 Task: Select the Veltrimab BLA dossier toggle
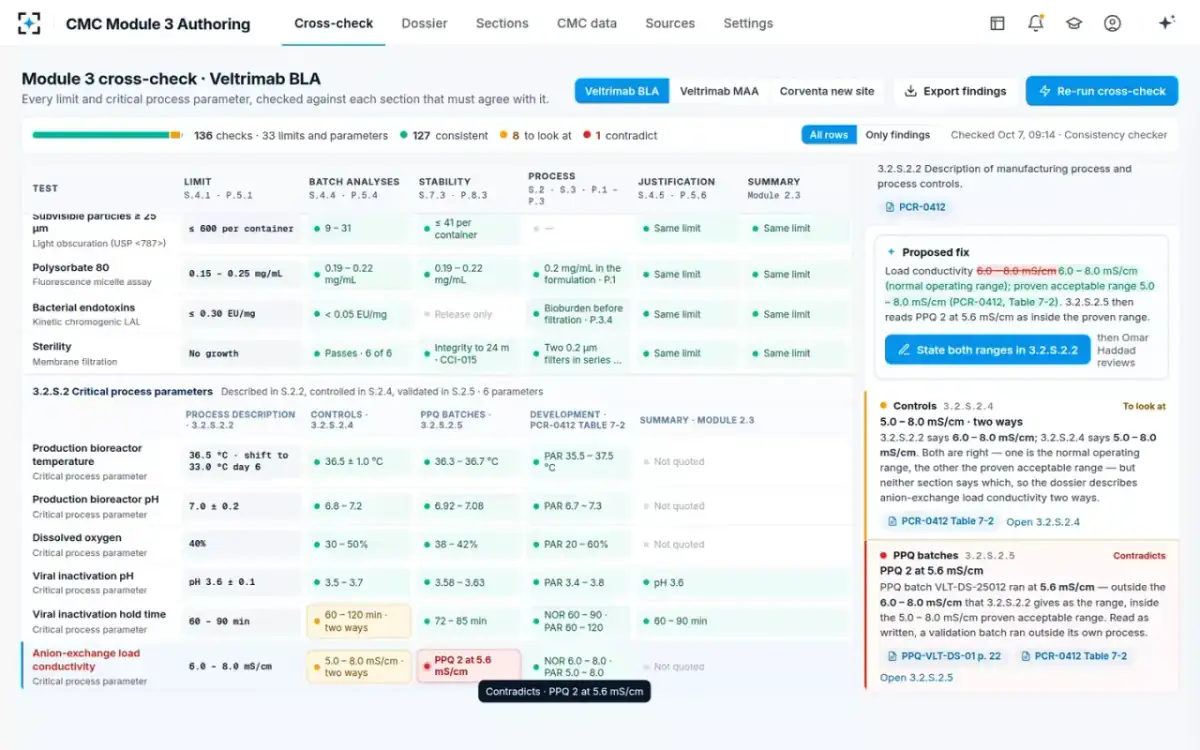pyautogui.click(x=622, y=91)
